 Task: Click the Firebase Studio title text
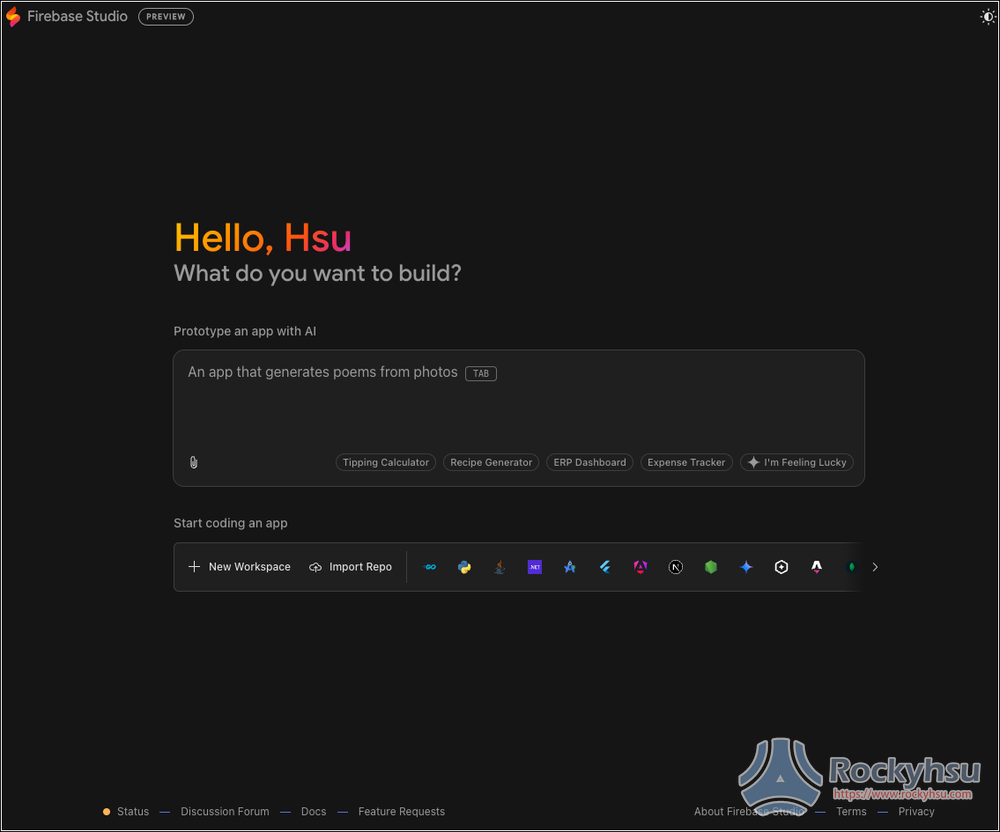[x=77, y=17]
